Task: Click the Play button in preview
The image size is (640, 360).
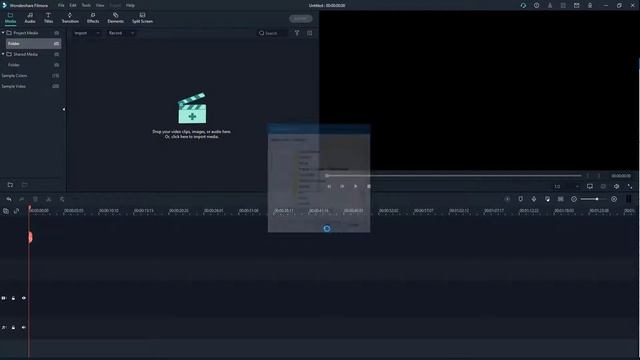Action: (x=356, y=187)
